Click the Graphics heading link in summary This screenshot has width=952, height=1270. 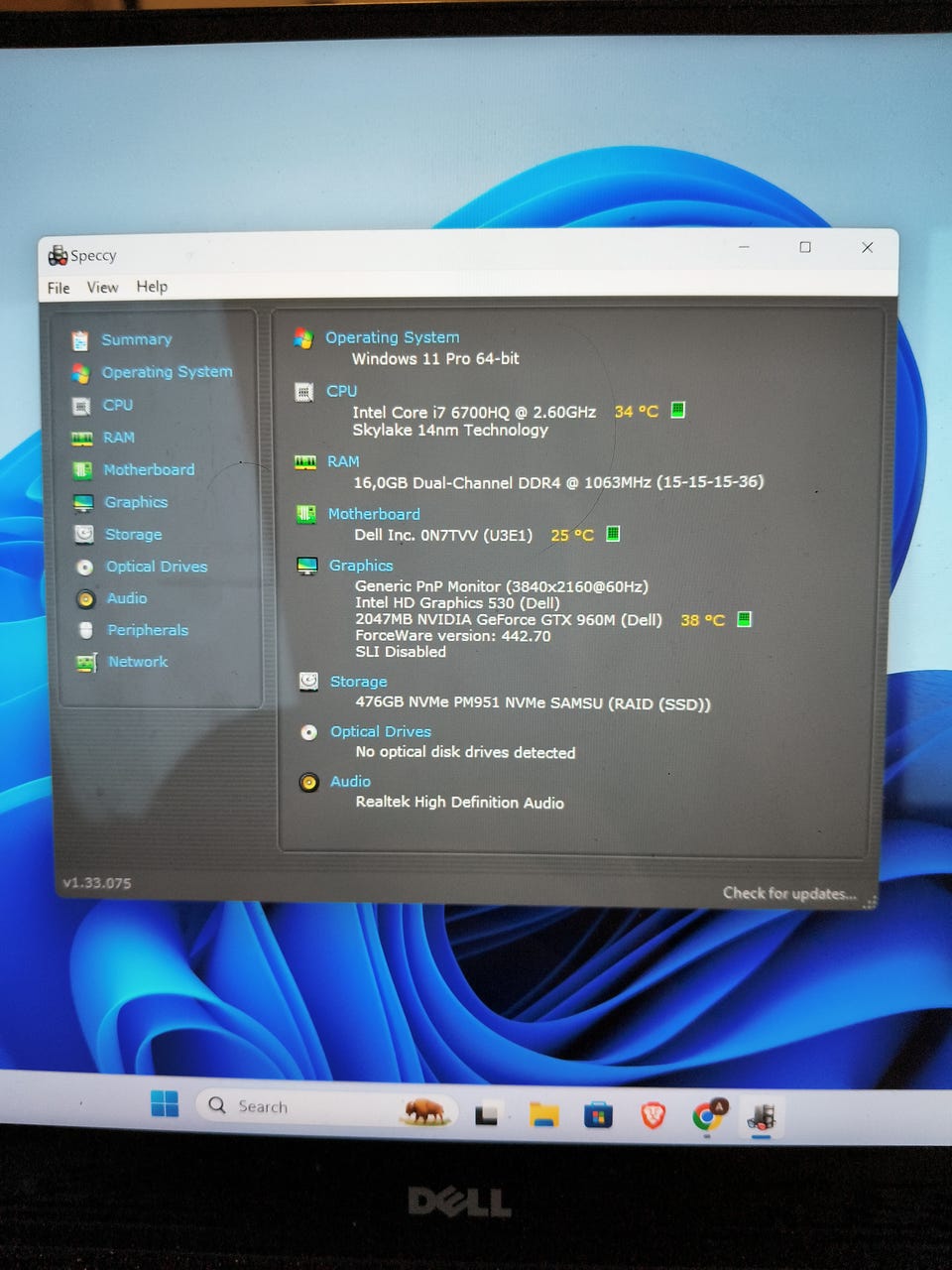(361, 566)
